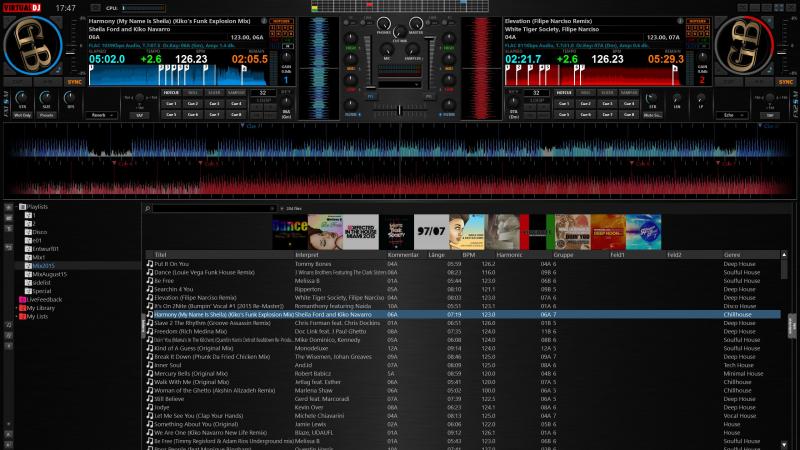Click the right deck LP filter knob
Viewport: 800px width, 450px height.
[701, 97]
